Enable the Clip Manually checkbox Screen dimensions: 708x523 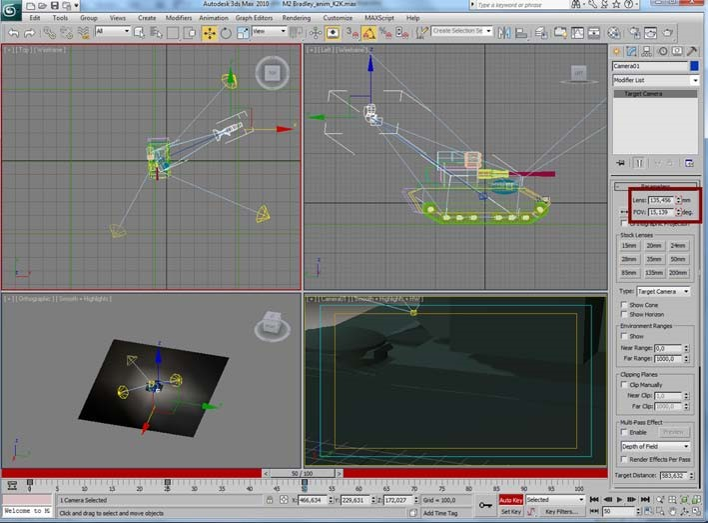coord(624,385)
